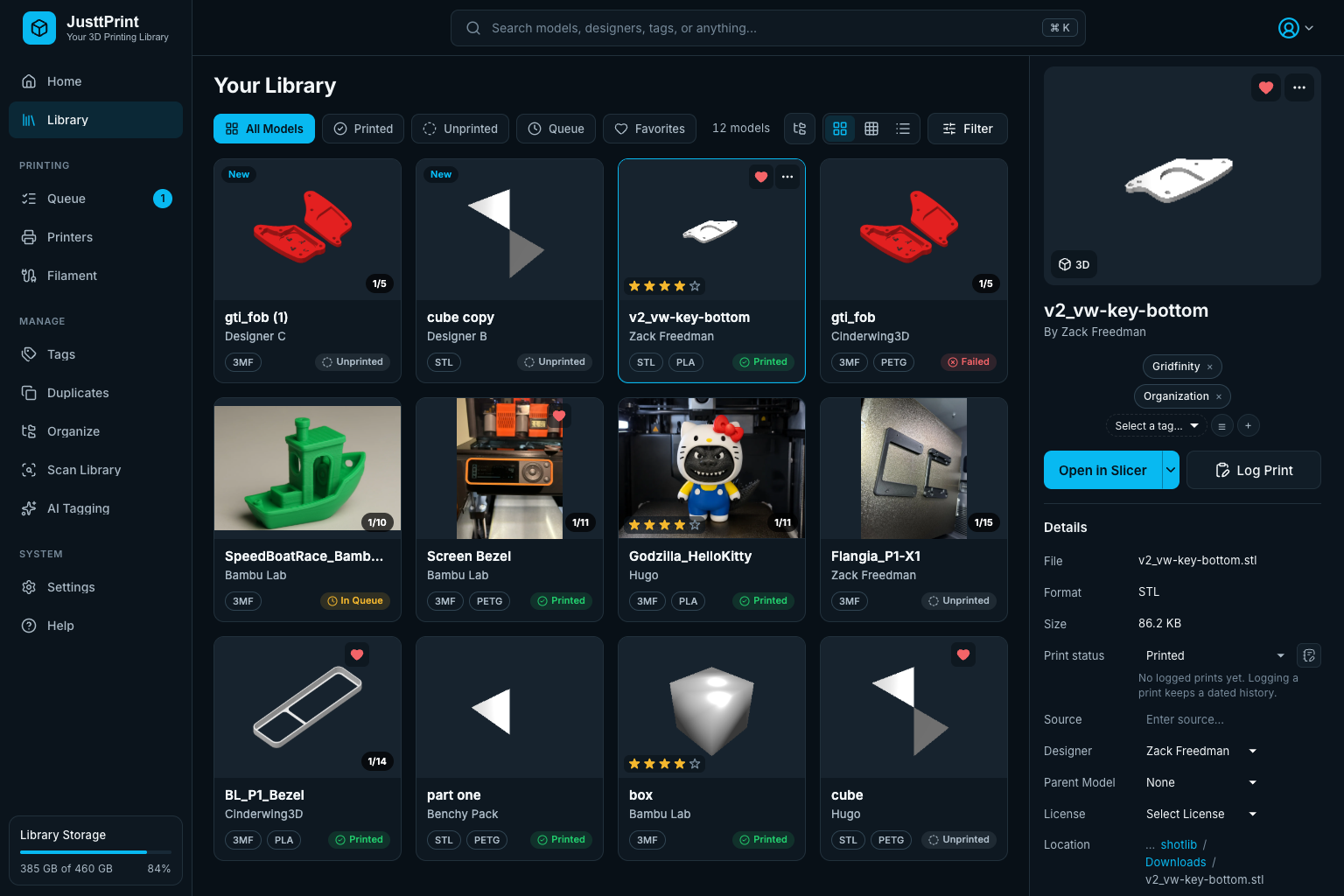Toggle favorite heart on v2_vw-key-bottom card
1344x896 pixels.
click(761, 177)
